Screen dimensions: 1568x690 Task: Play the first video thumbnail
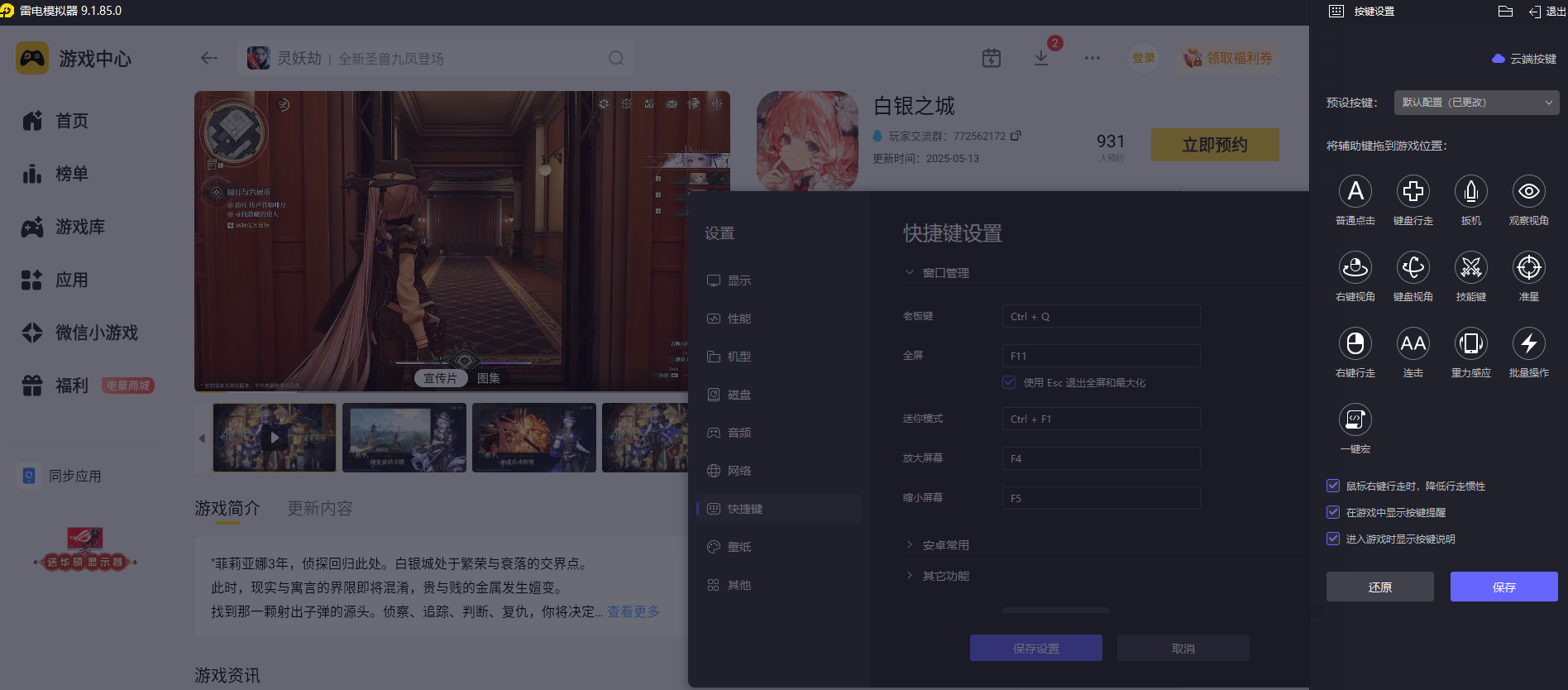[275, 438]
